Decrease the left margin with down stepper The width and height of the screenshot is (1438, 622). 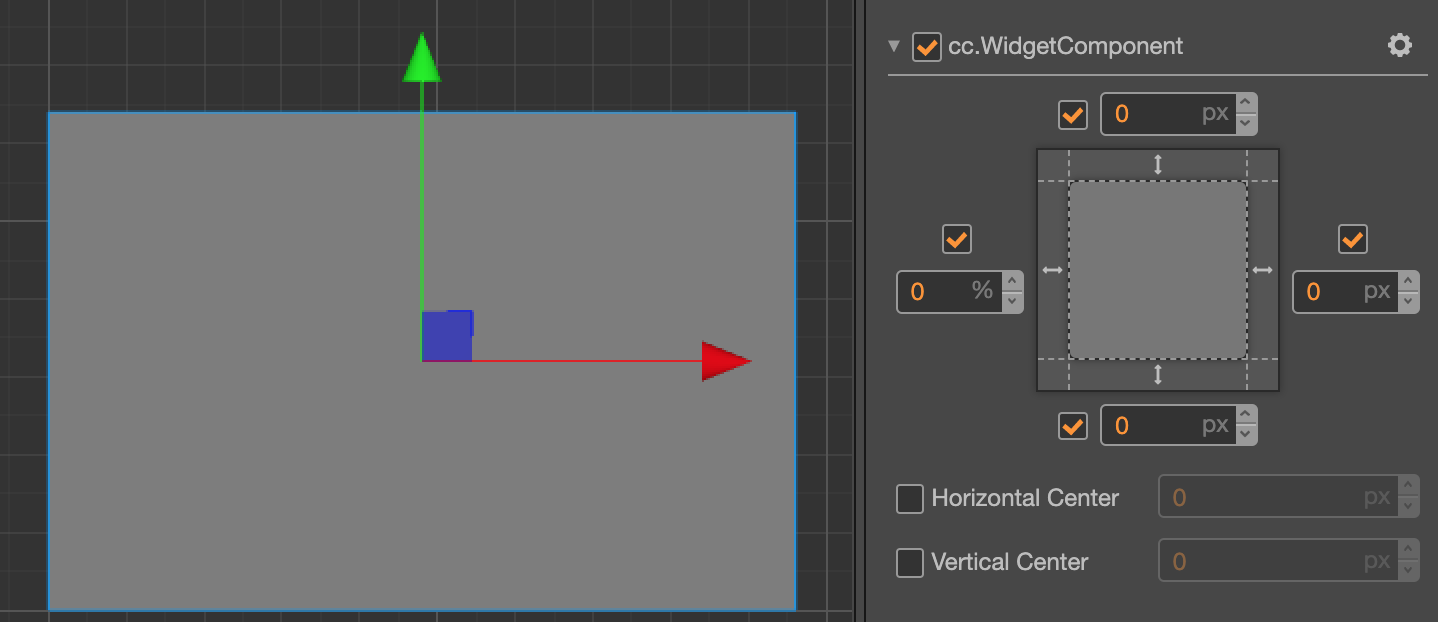(1012, 302)
